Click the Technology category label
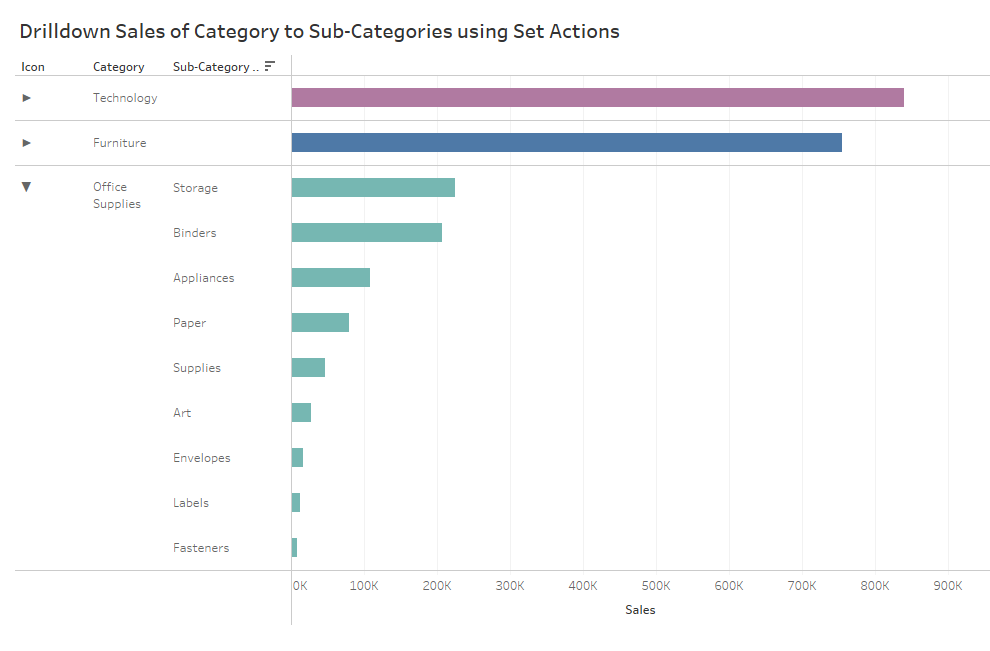 point(125,98)
